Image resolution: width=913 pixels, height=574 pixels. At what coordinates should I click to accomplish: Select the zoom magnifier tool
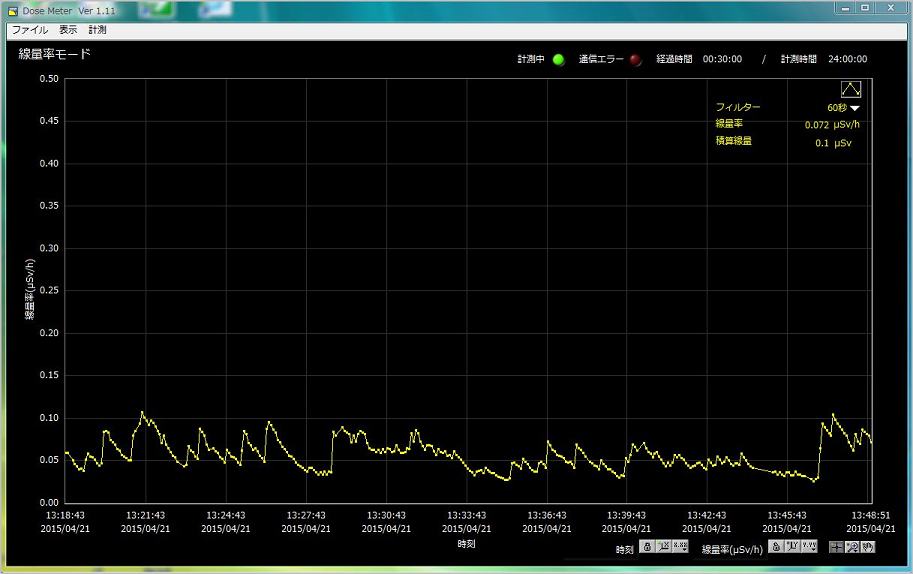(x=852, y=547)
